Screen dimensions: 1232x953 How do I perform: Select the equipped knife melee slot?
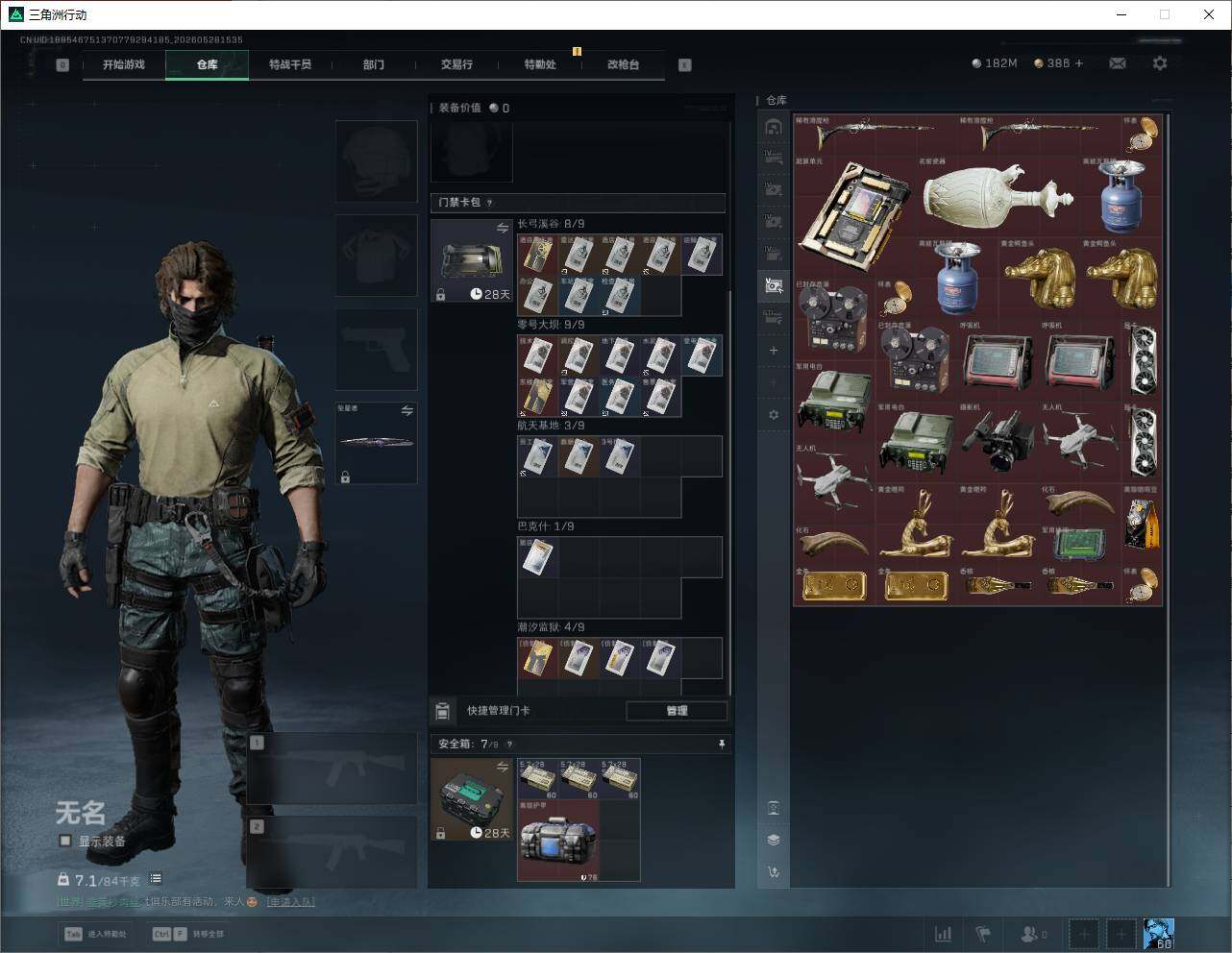pyautogui.click(x=377, y=443)
